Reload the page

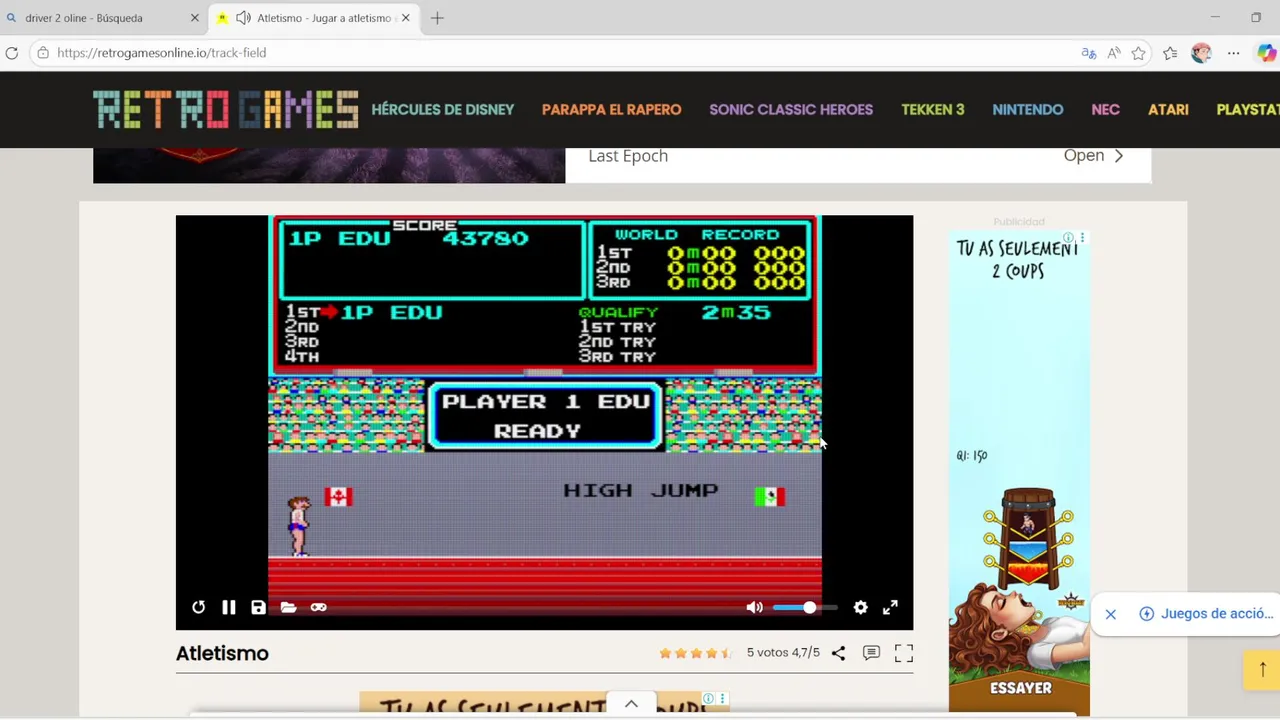point(12,53)
